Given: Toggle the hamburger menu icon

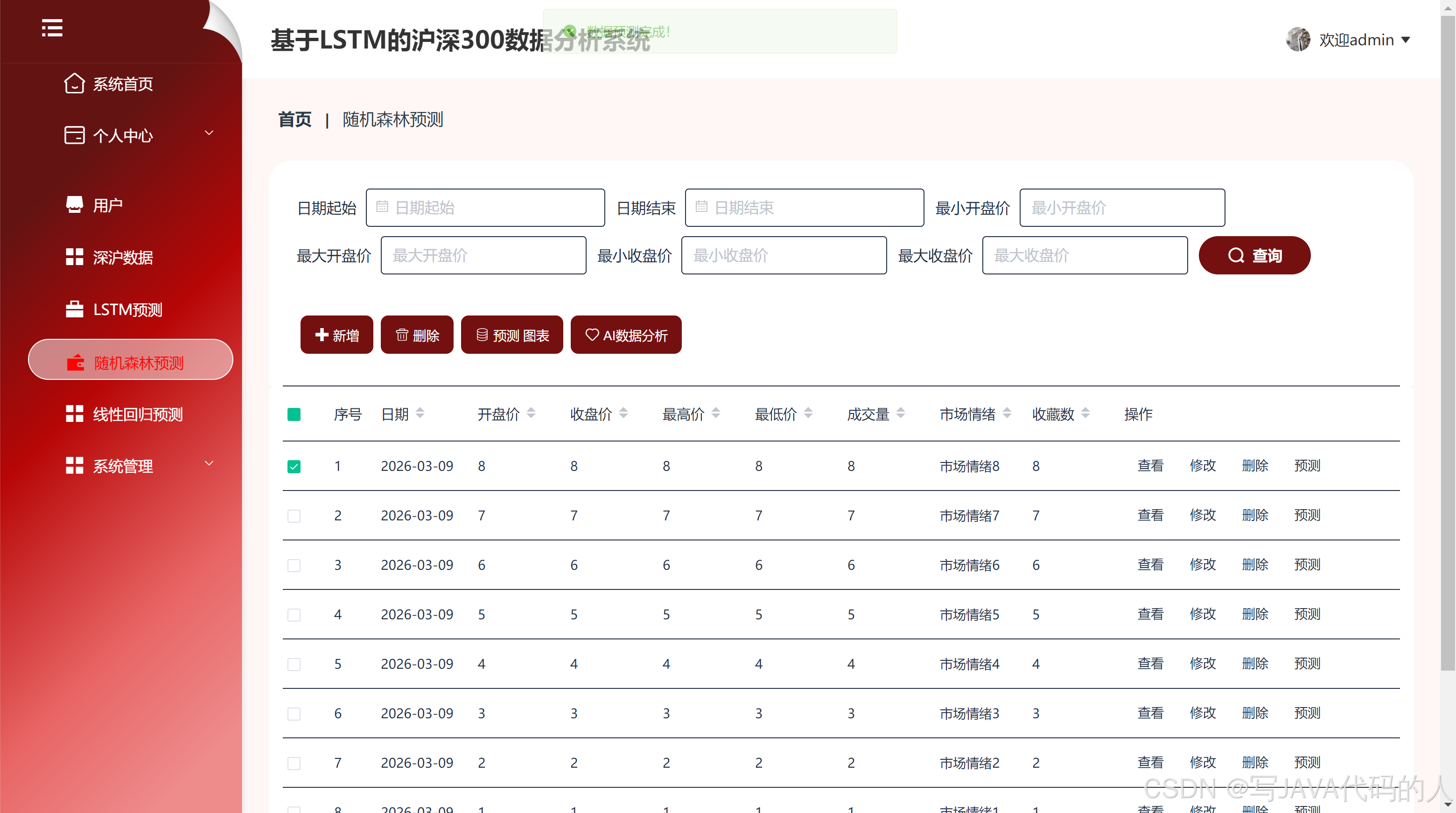Looking at the screenshot, I should 52,28.
